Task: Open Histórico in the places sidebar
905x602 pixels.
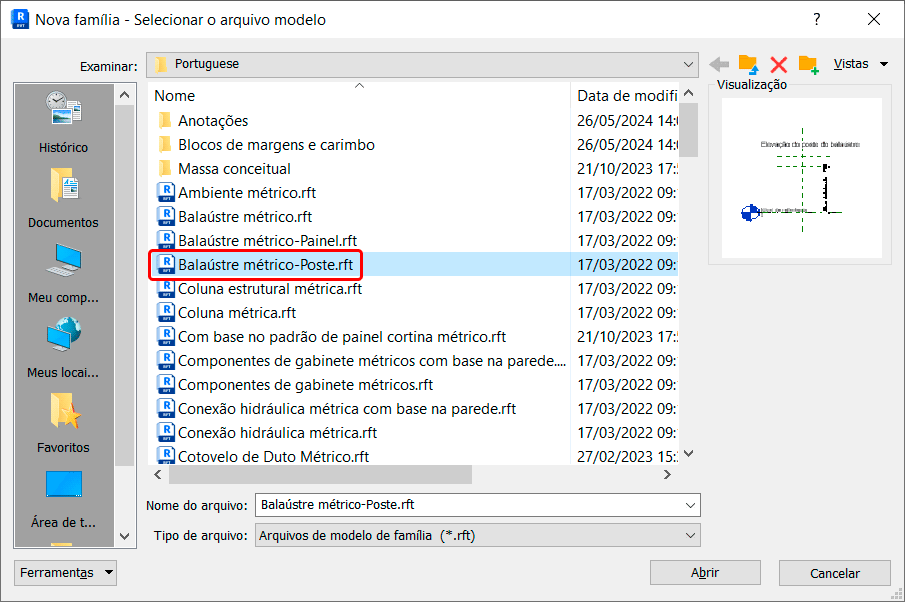Action: point(63,121)
